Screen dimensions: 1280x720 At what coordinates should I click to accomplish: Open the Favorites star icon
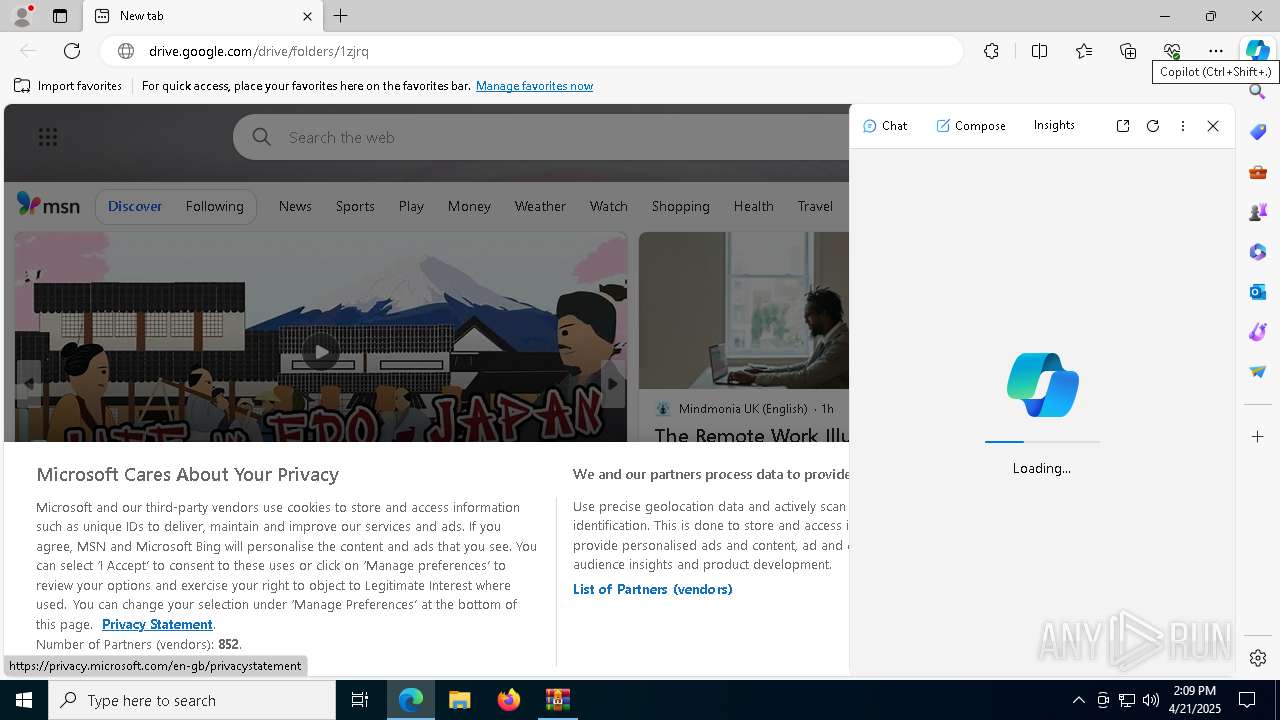(x=1084, y=51)
